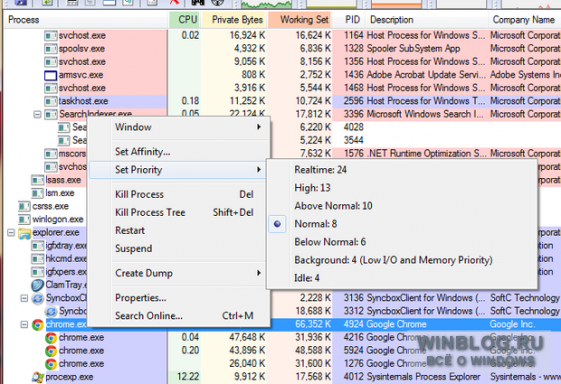Sort by the Company Name column header
This screenshot has height=384, width=561.
click(525, 20)
